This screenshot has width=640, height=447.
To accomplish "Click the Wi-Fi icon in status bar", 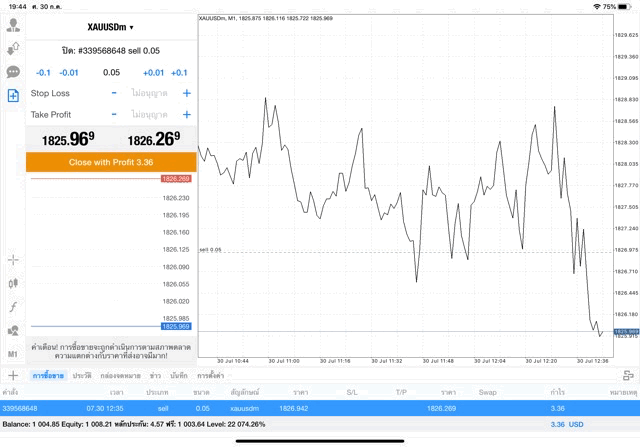I will coord(597,7).
